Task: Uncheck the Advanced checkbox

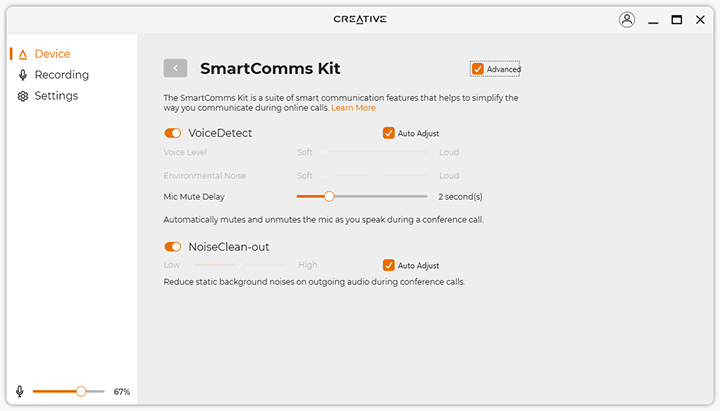Action: coord(478,69)
